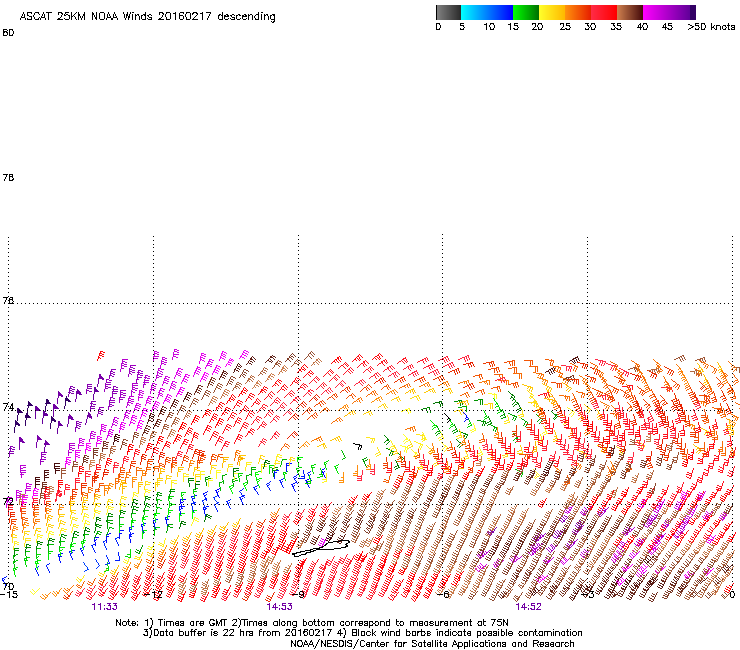Click the latitude label '80' at top left
740x650 pixels.
pyautogui.click(x=8, y=33)
